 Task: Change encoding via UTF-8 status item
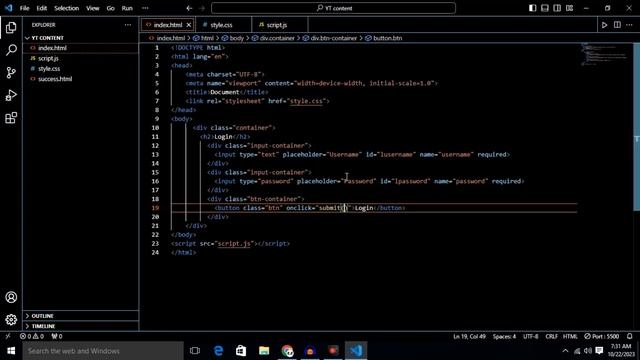(531, 336)
